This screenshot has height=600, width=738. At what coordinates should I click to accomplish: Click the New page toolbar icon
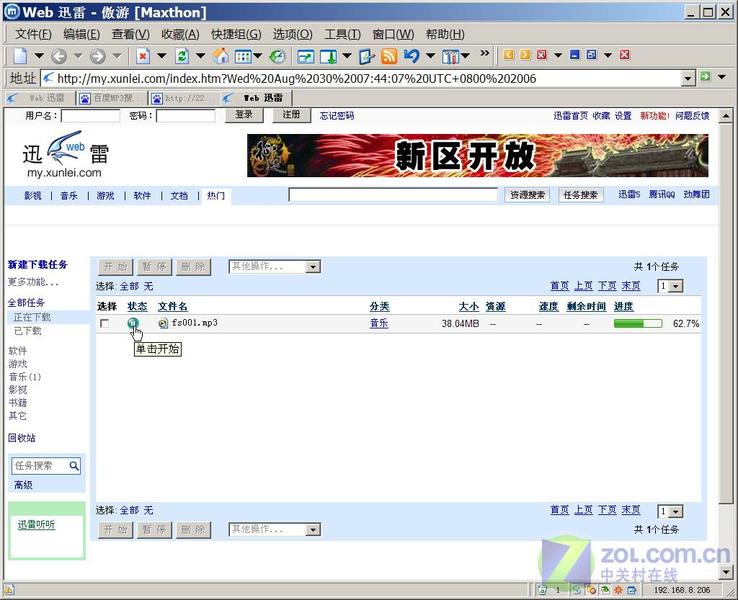(20, 56)
